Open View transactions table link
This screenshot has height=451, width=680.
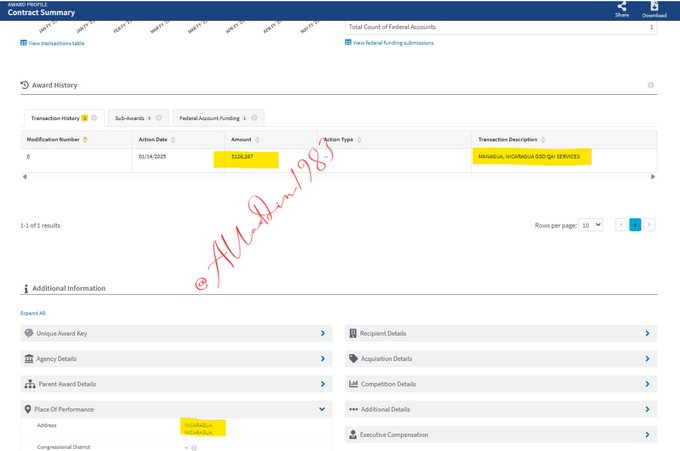tap(57, 43)
